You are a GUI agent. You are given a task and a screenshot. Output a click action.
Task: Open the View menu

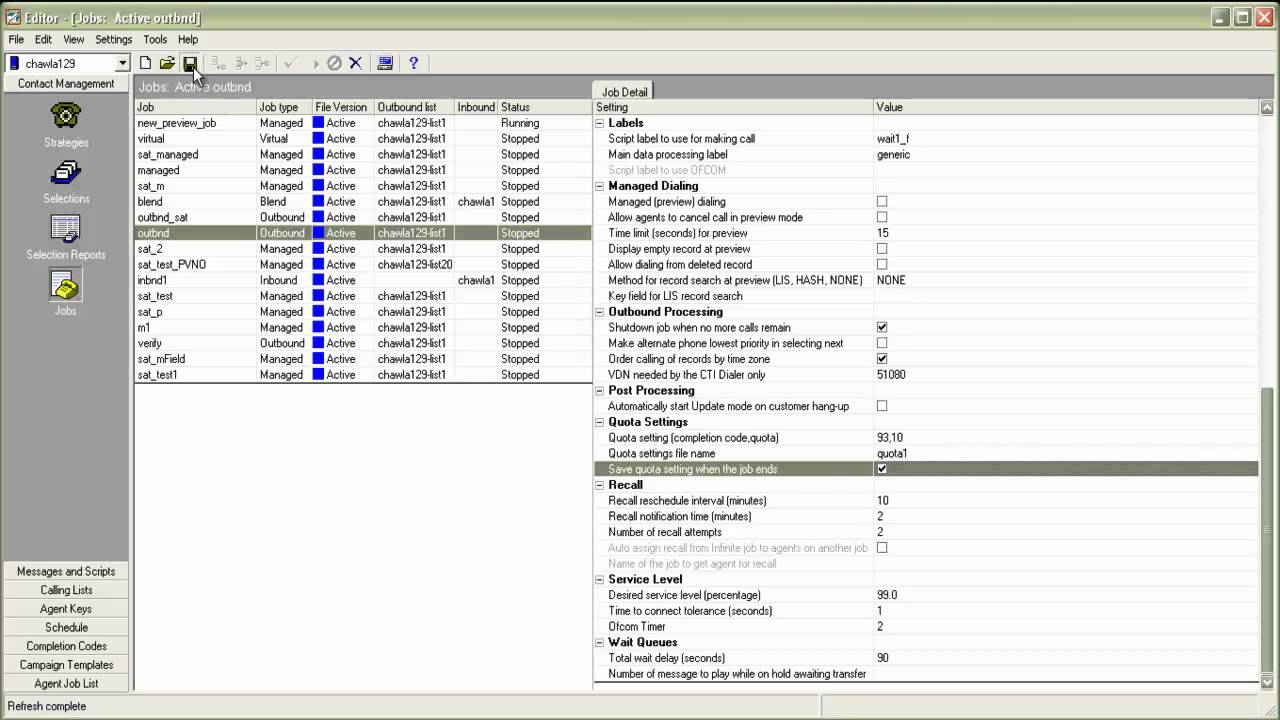click(74, 40)
